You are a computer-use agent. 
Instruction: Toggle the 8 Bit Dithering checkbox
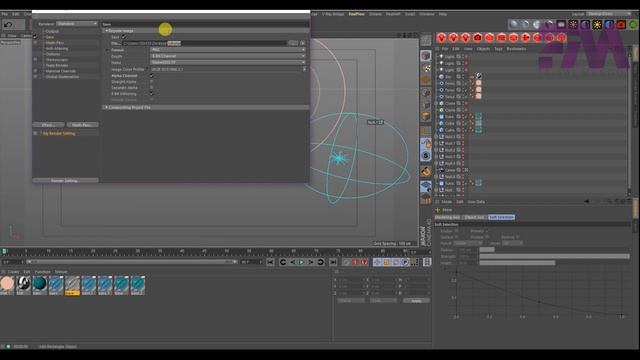point(151,94)
